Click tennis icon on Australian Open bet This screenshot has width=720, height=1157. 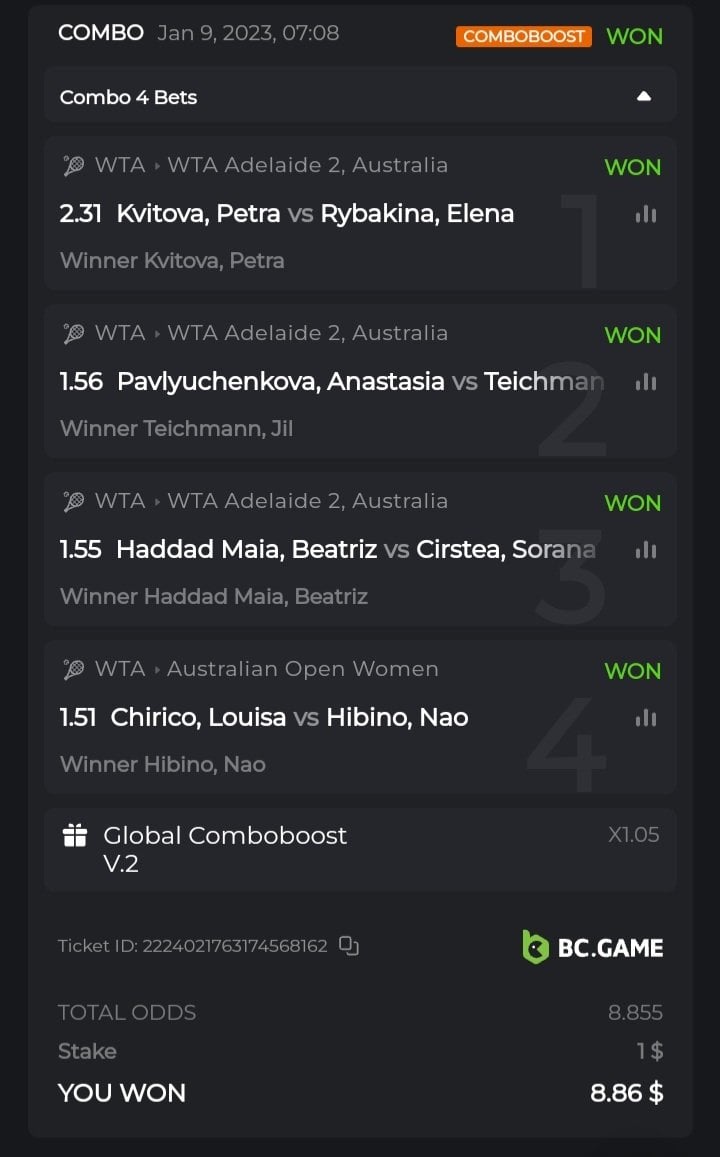pyautogui.click(x=74, y=670)
